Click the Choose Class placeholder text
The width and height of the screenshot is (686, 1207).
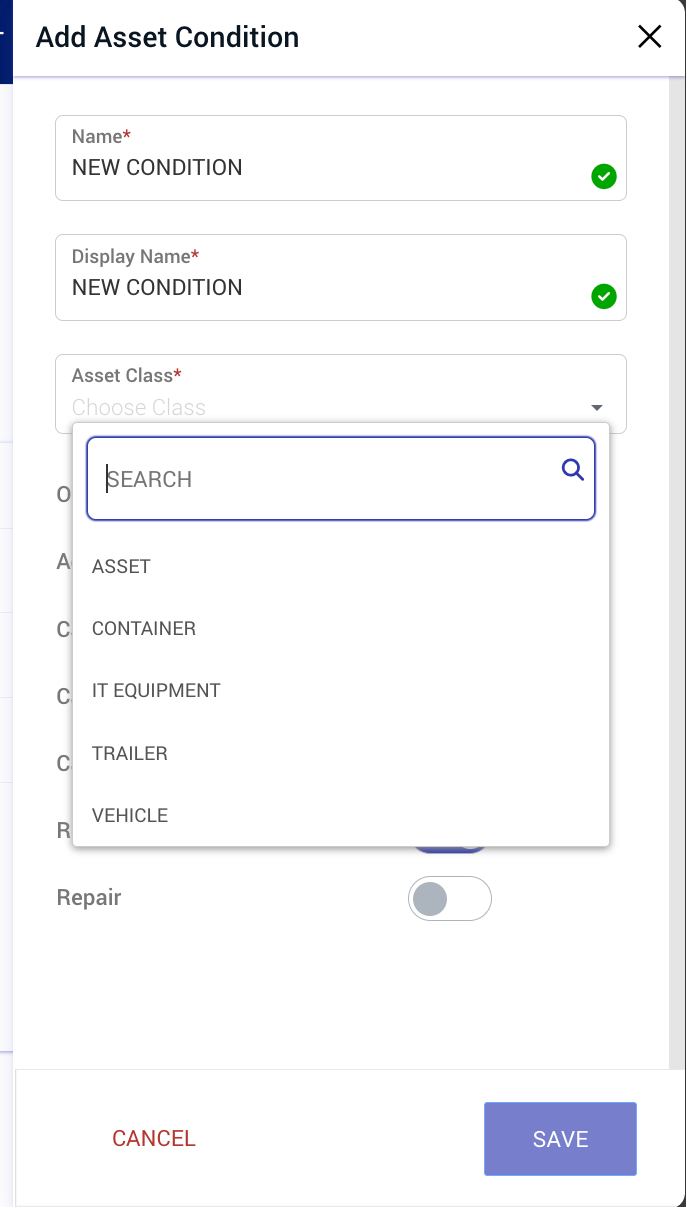[x=138, y=407]
